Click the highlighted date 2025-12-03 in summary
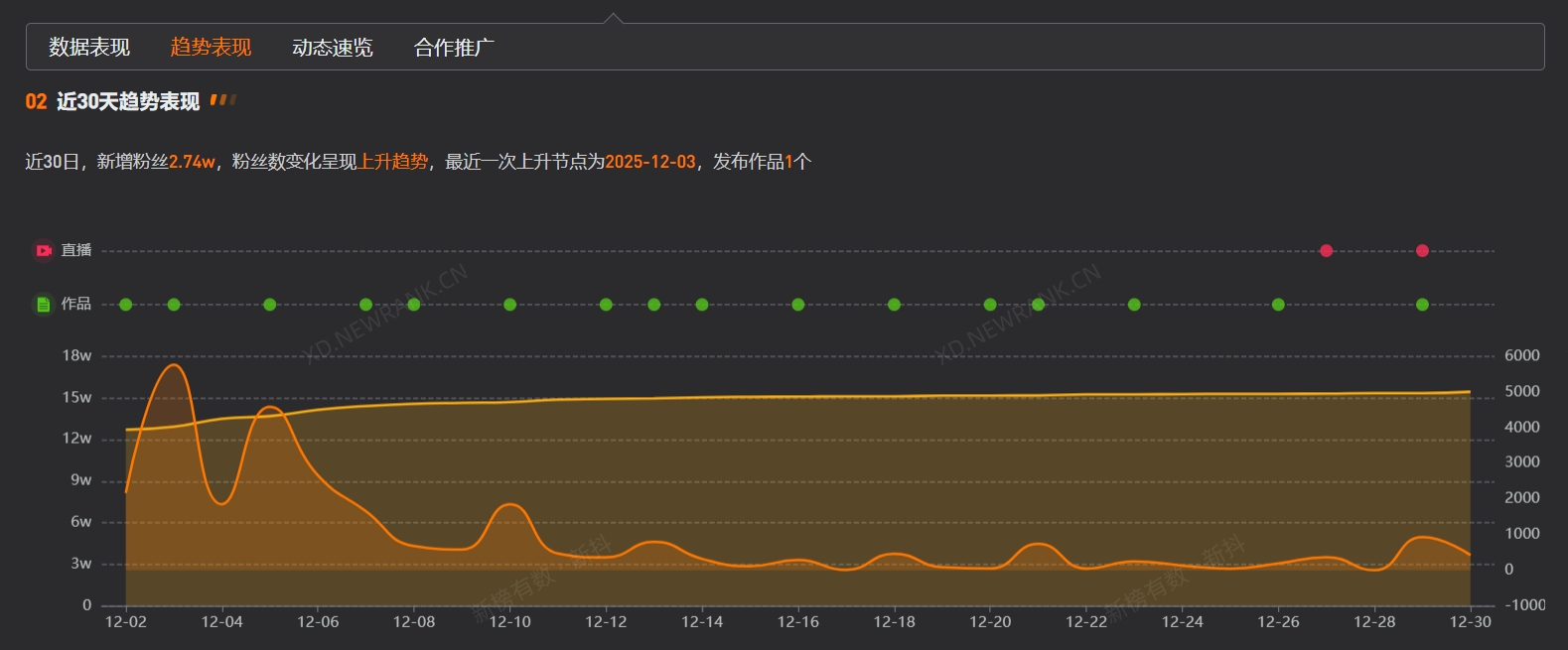Image resolution: width=1568 pixels, height=650 pixels. click(650, 162)
